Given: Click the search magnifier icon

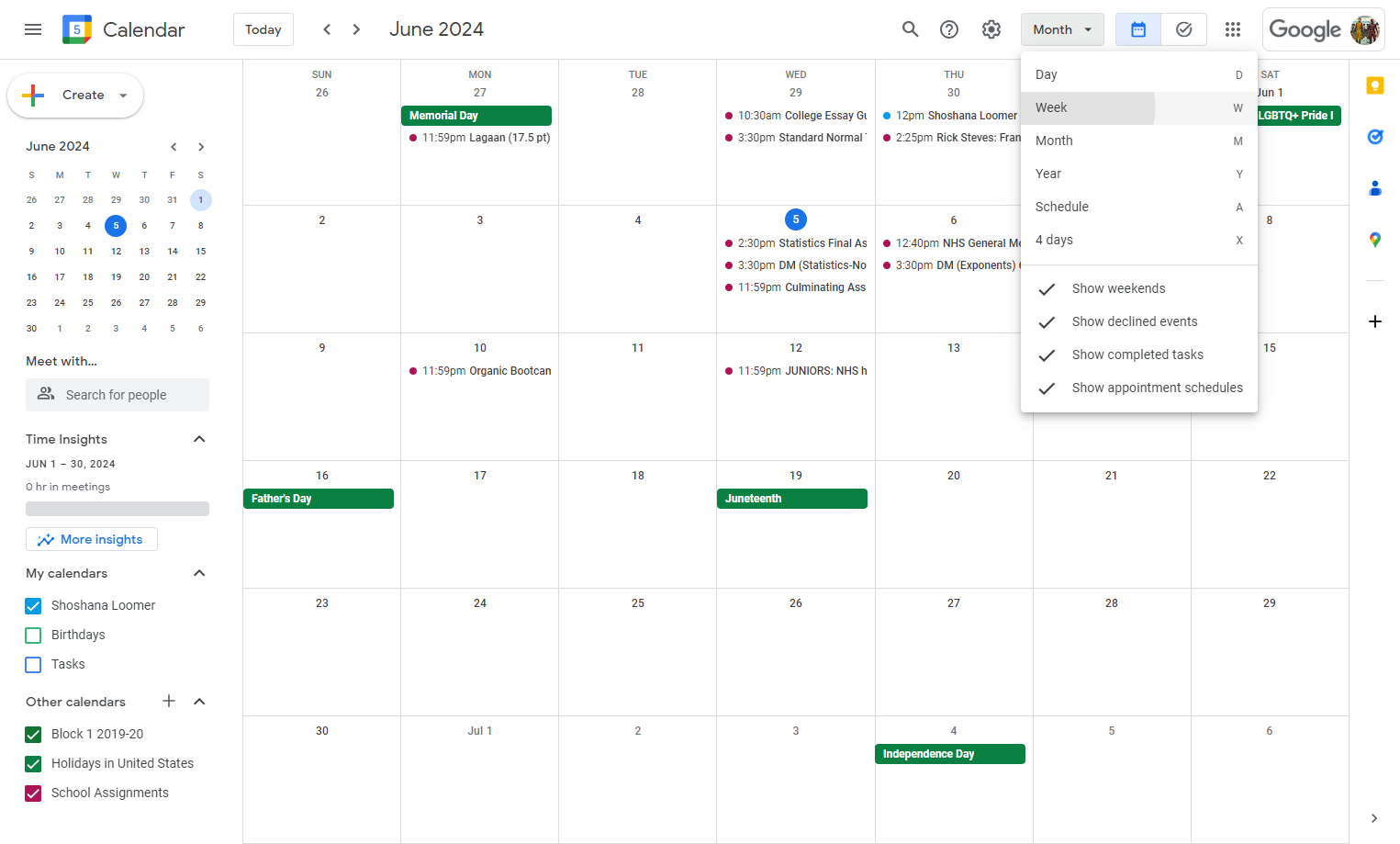Looking at the screenshot, I should click(910, 29).
